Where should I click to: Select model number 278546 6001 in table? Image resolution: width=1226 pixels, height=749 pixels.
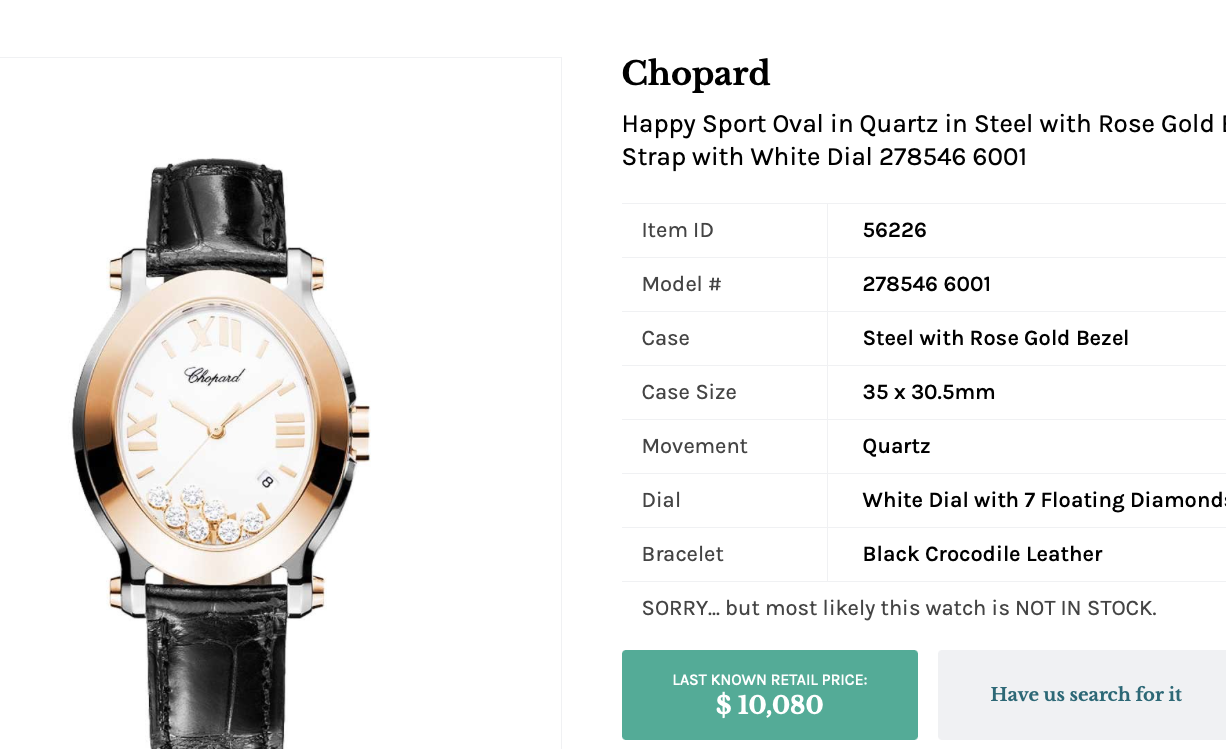(927, 284)
